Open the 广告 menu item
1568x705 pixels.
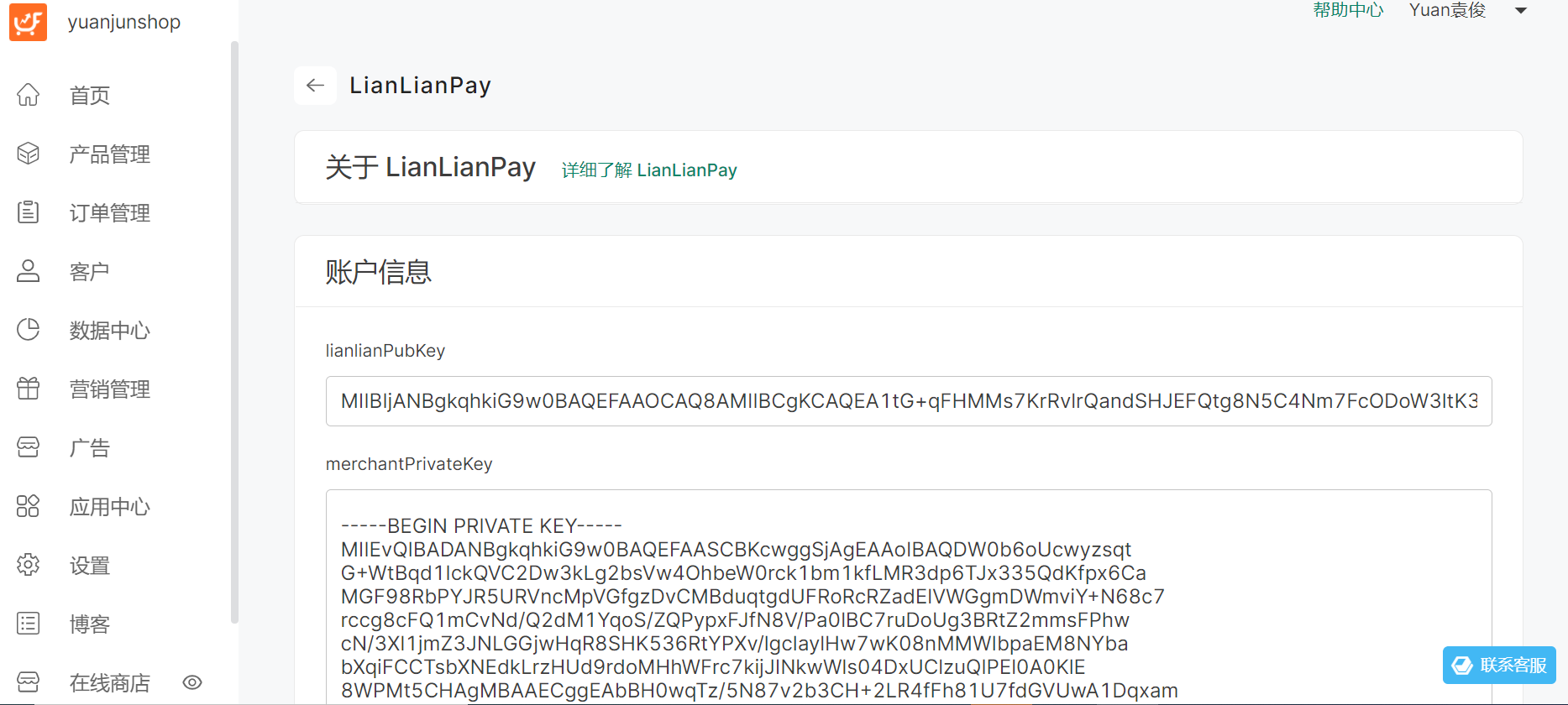tap(90, 447)
